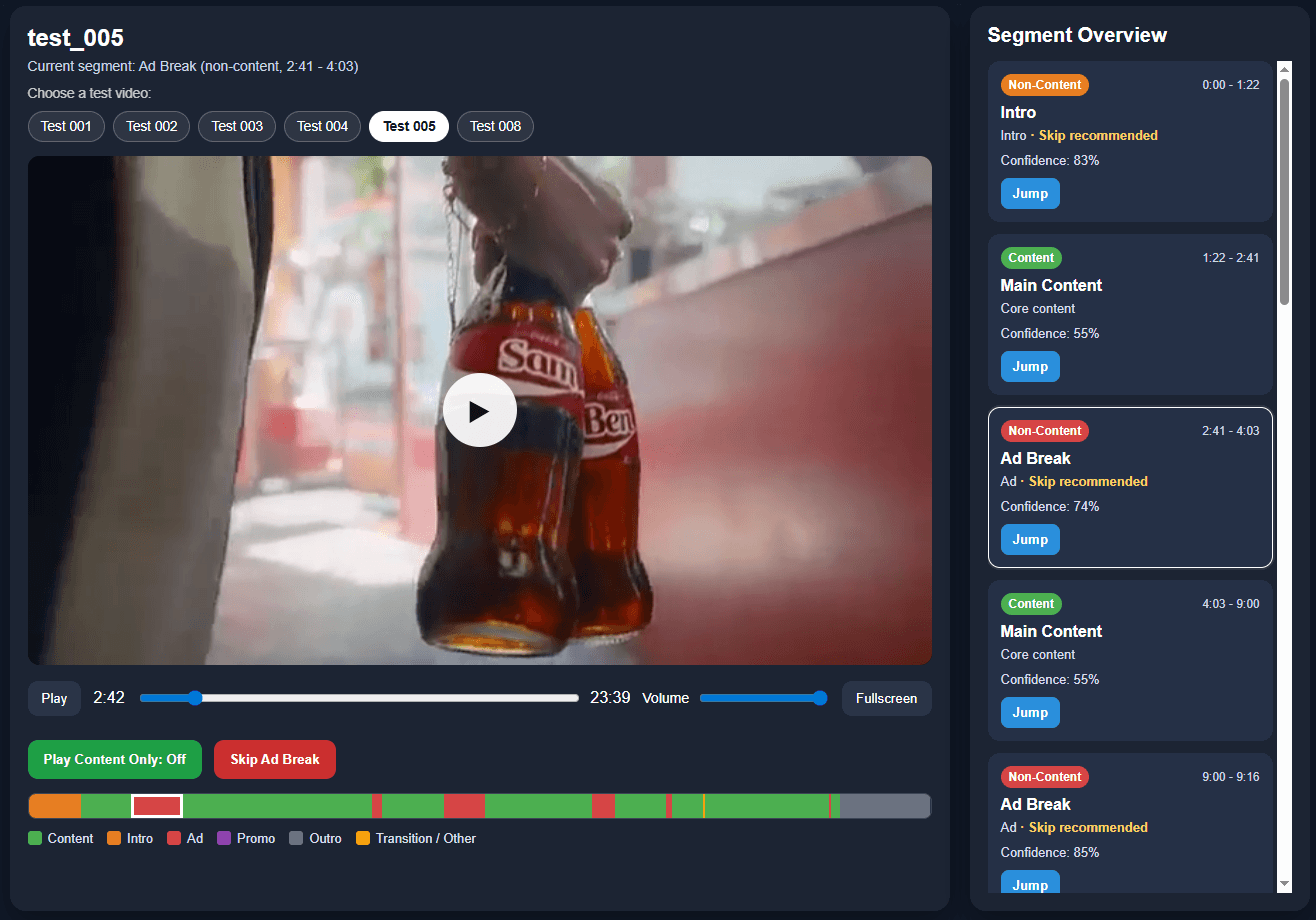The height and width of the screenshot is (920, 1316).
Task: Click the "Confidence: 85%" text
Action: 1050,852
